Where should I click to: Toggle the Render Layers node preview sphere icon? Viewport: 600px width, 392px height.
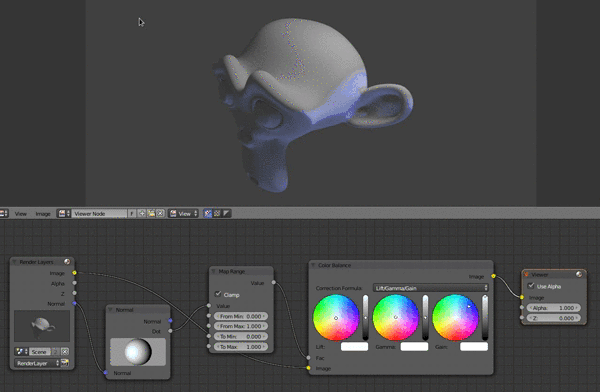[67, 262]
